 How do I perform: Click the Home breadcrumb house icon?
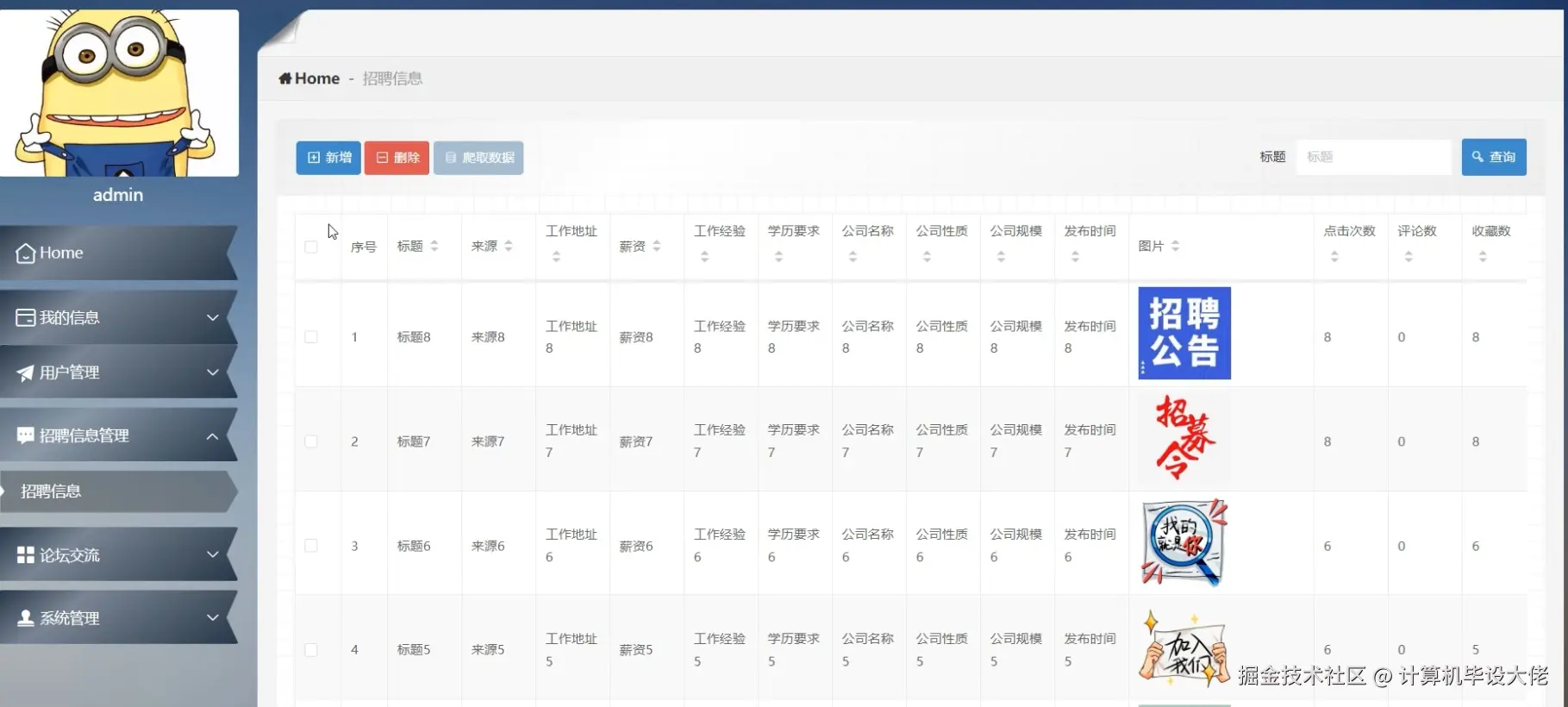point(284,78)
